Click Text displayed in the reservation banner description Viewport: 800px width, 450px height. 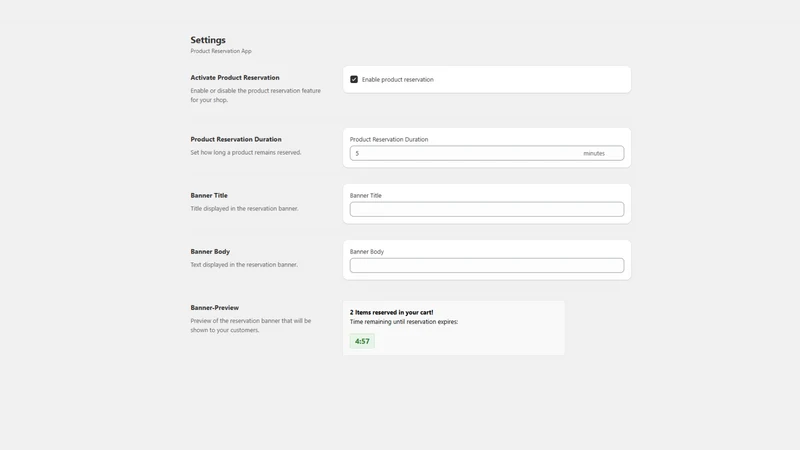(x=244, y=265)
